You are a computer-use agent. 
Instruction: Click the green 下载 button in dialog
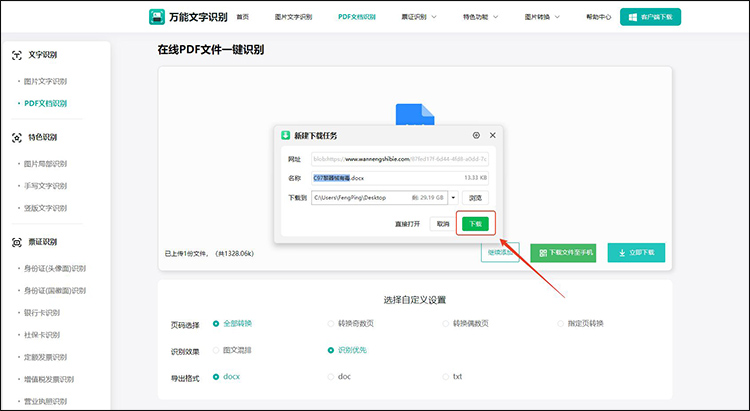[x=475, y=224]
